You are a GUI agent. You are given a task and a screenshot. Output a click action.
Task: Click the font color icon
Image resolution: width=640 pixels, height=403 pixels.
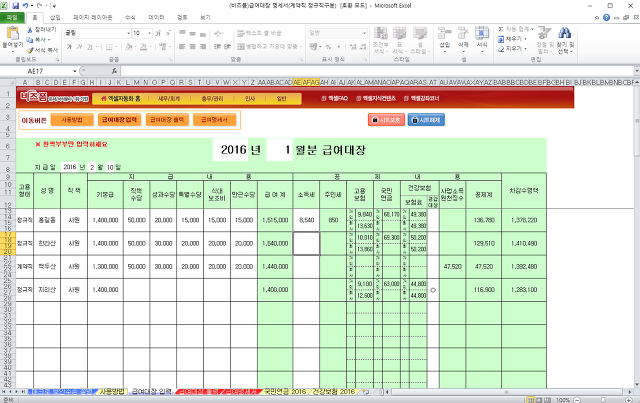click(143, 47)
